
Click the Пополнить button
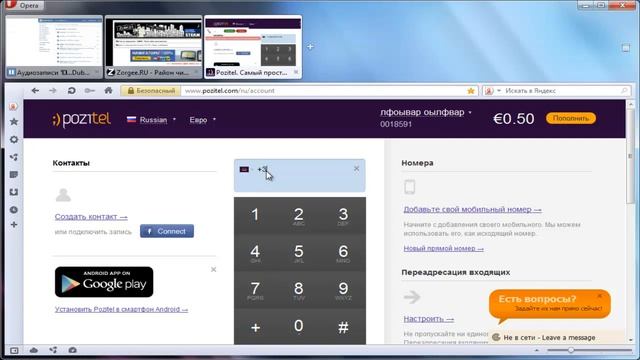(x=571, y=118)
